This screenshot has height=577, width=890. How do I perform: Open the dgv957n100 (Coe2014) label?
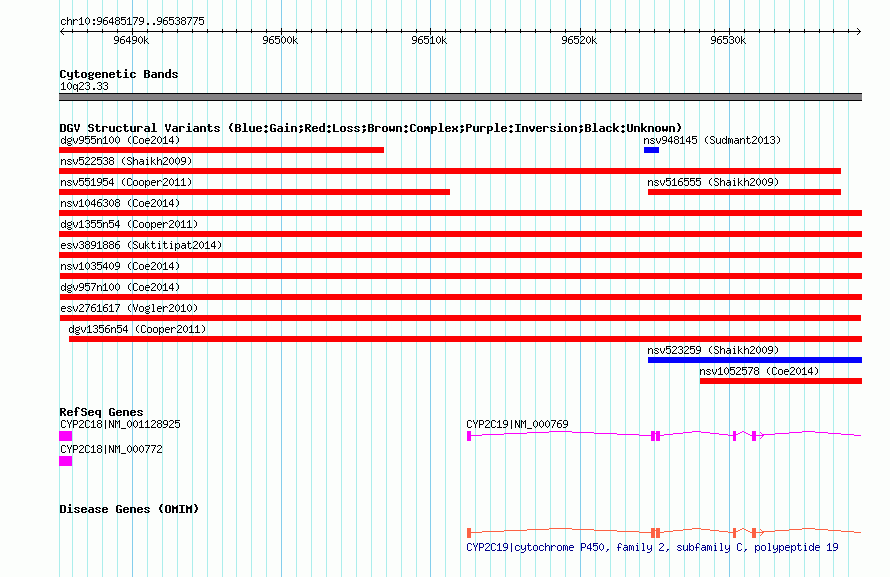(120, 287)
